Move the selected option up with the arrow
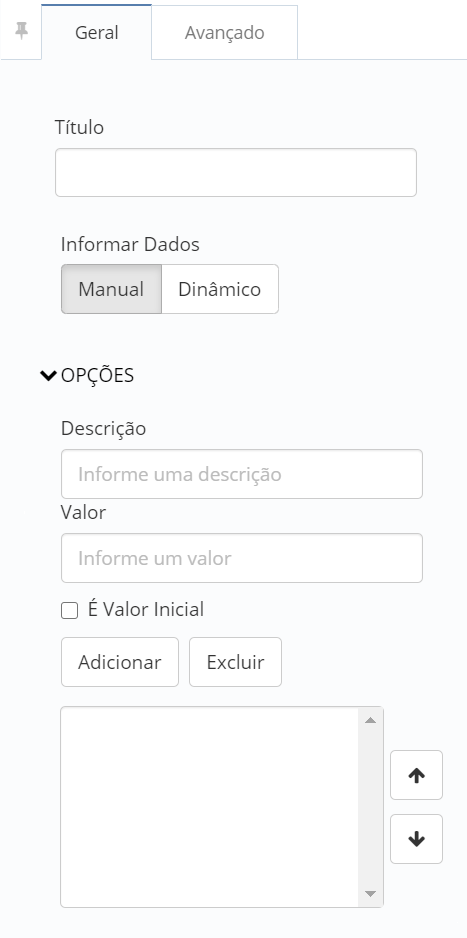The height and width of the screenshot is (938, 467). 416,775
